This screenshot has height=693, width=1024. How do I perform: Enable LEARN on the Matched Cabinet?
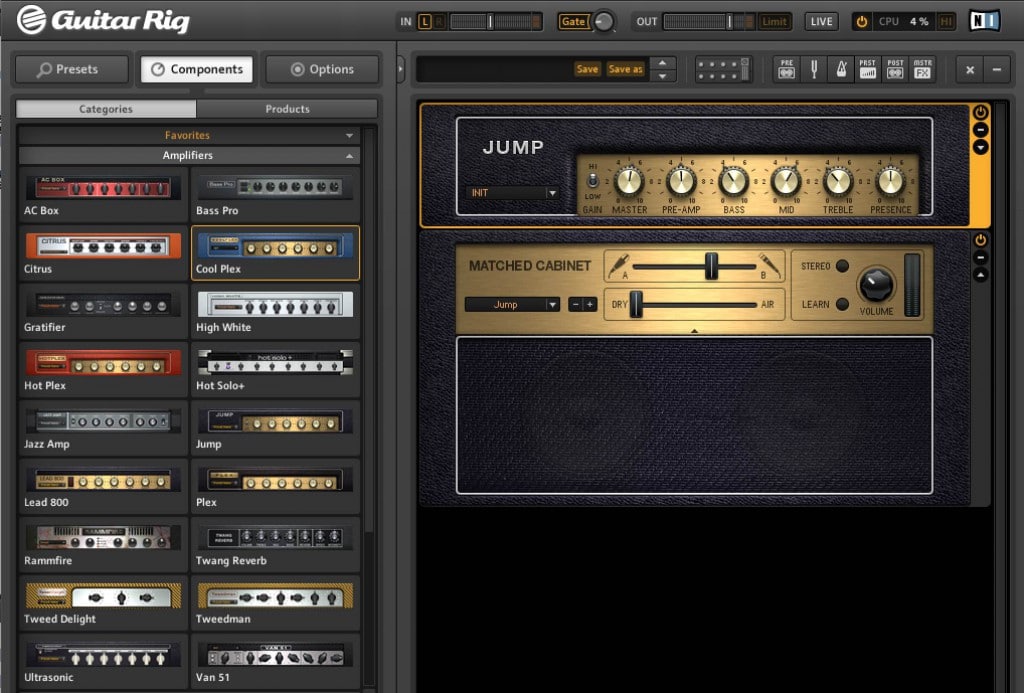click(842, 304)
